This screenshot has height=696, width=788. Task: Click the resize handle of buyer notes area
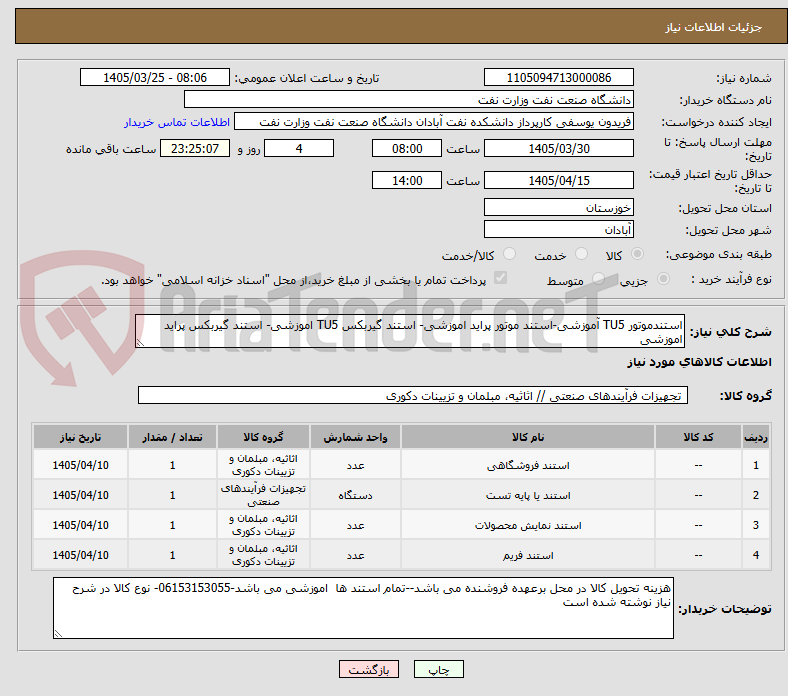pos(58,634)
